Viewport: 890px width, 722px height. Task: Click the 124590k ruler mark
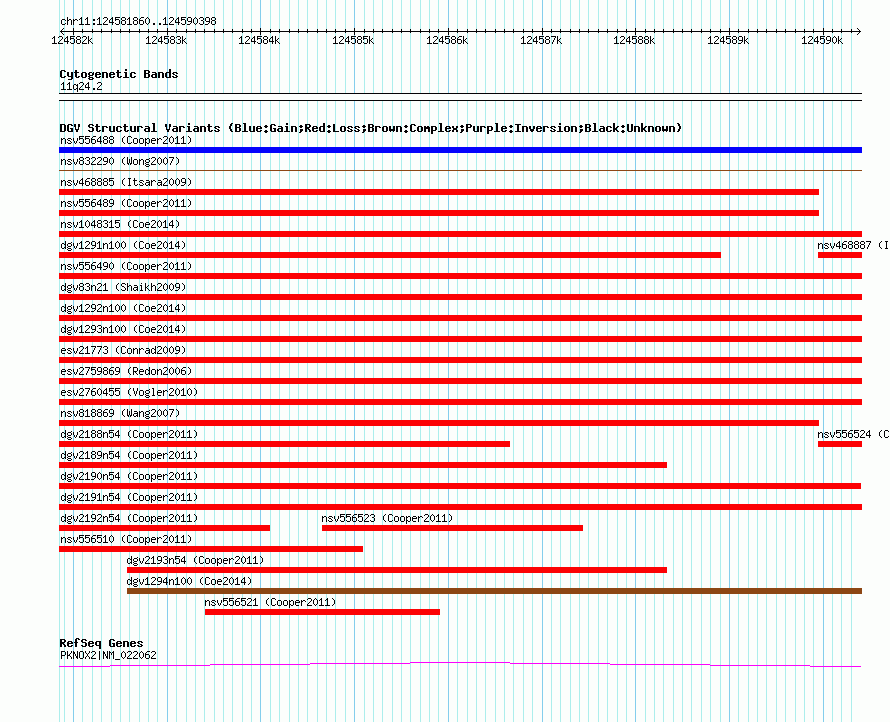click(822, 40)
